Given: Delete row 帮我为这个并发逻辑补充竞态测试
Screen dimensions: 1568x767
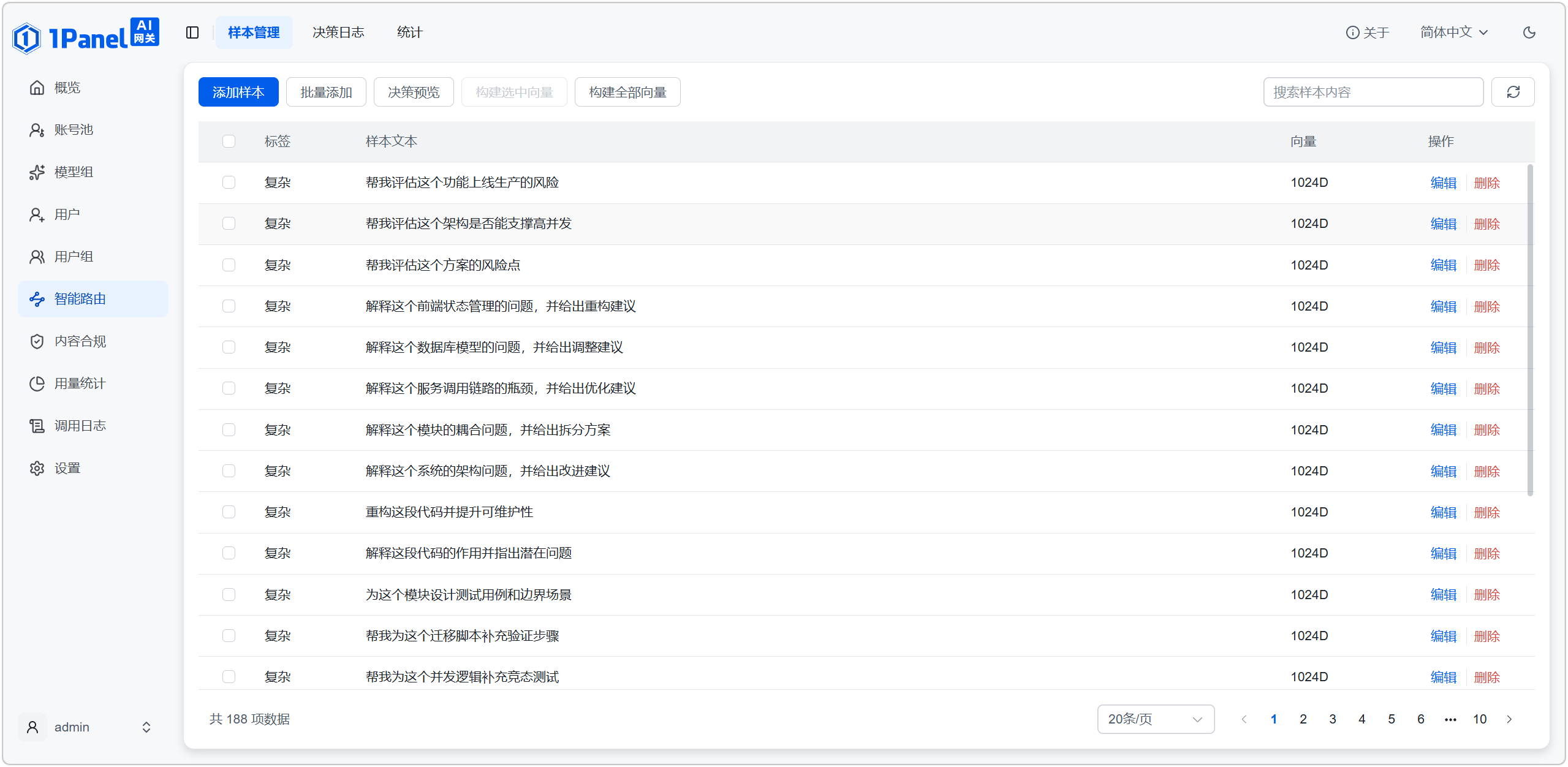Looking at the screenshot, I should [1487, 677].
